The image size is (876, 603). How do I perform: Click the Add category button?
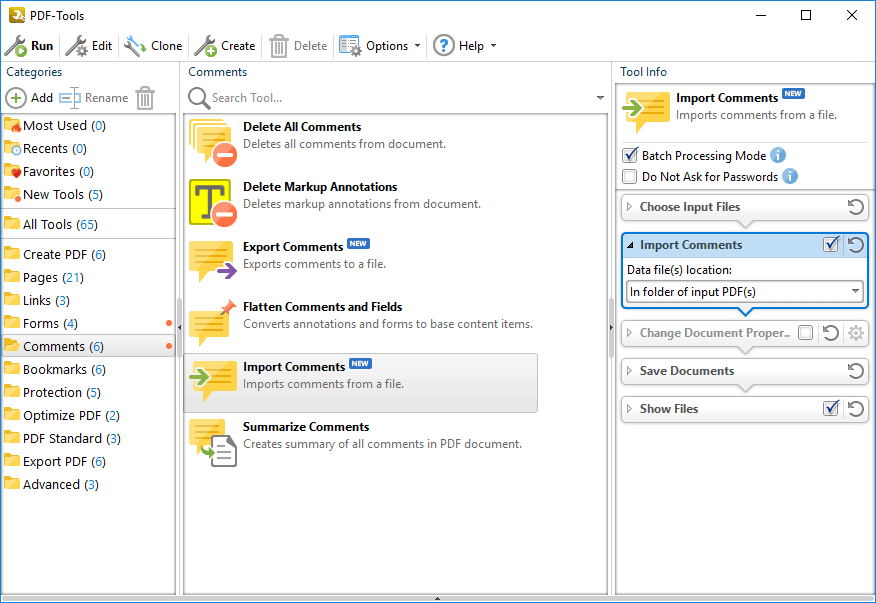pyautogui.click(x=29, y=98)
